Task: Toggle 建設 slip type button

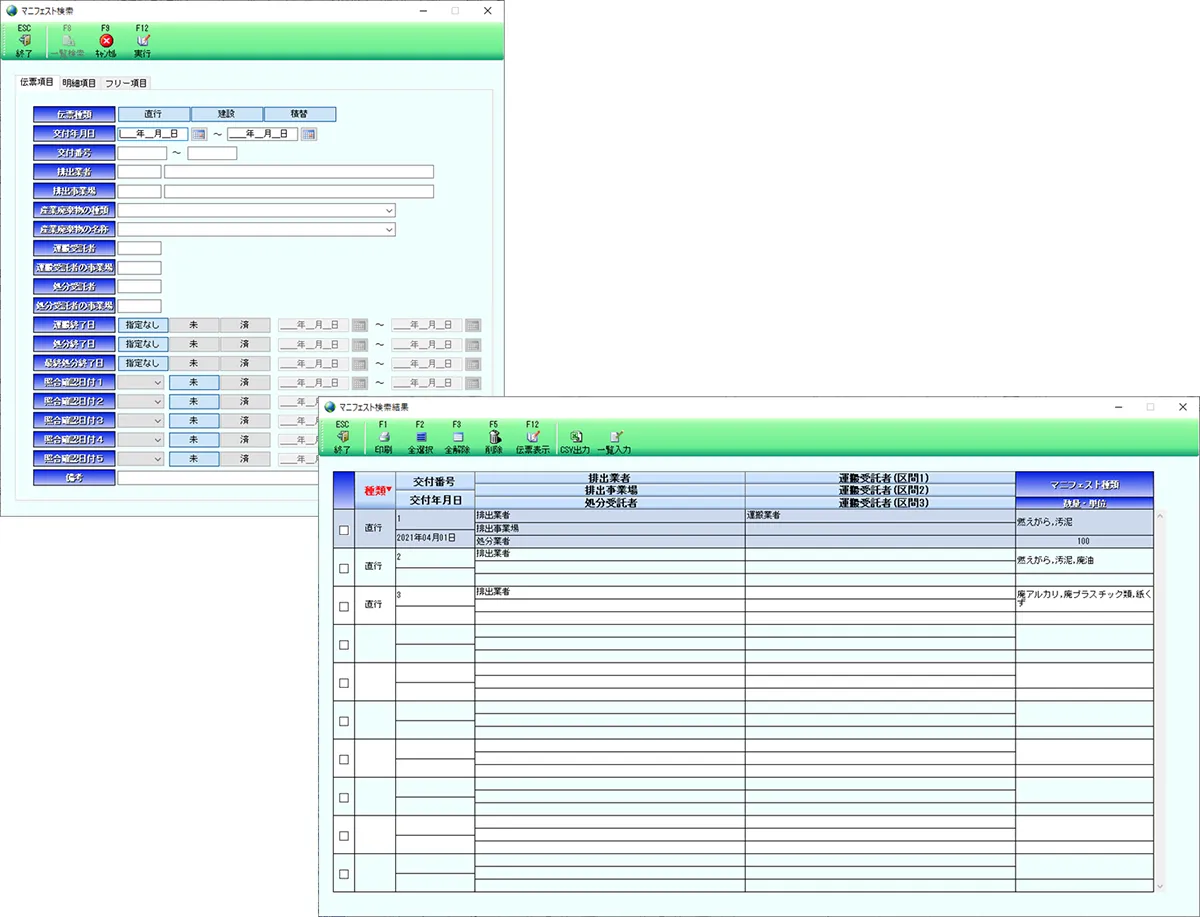Action: click(226, 114)
